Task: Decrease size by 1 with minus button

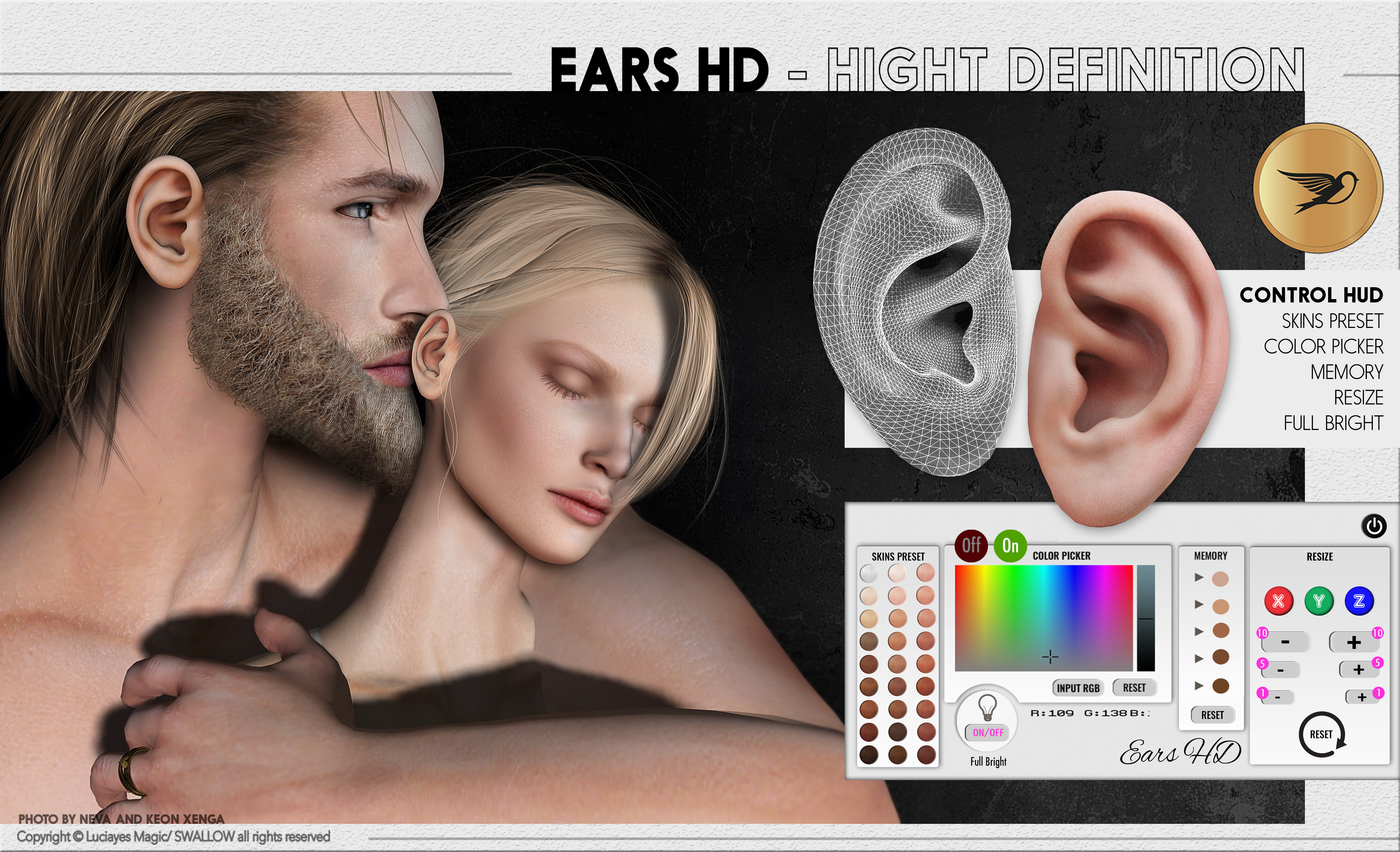Action: pos(1277,697)
